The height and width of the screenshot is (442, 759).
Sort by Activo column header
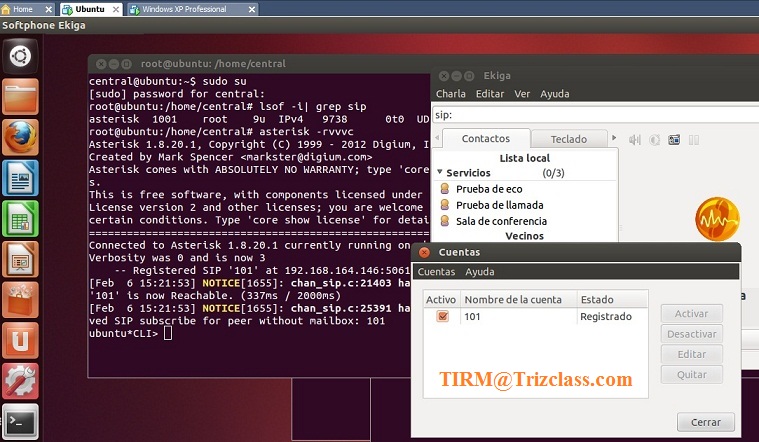tap(441, 299)
